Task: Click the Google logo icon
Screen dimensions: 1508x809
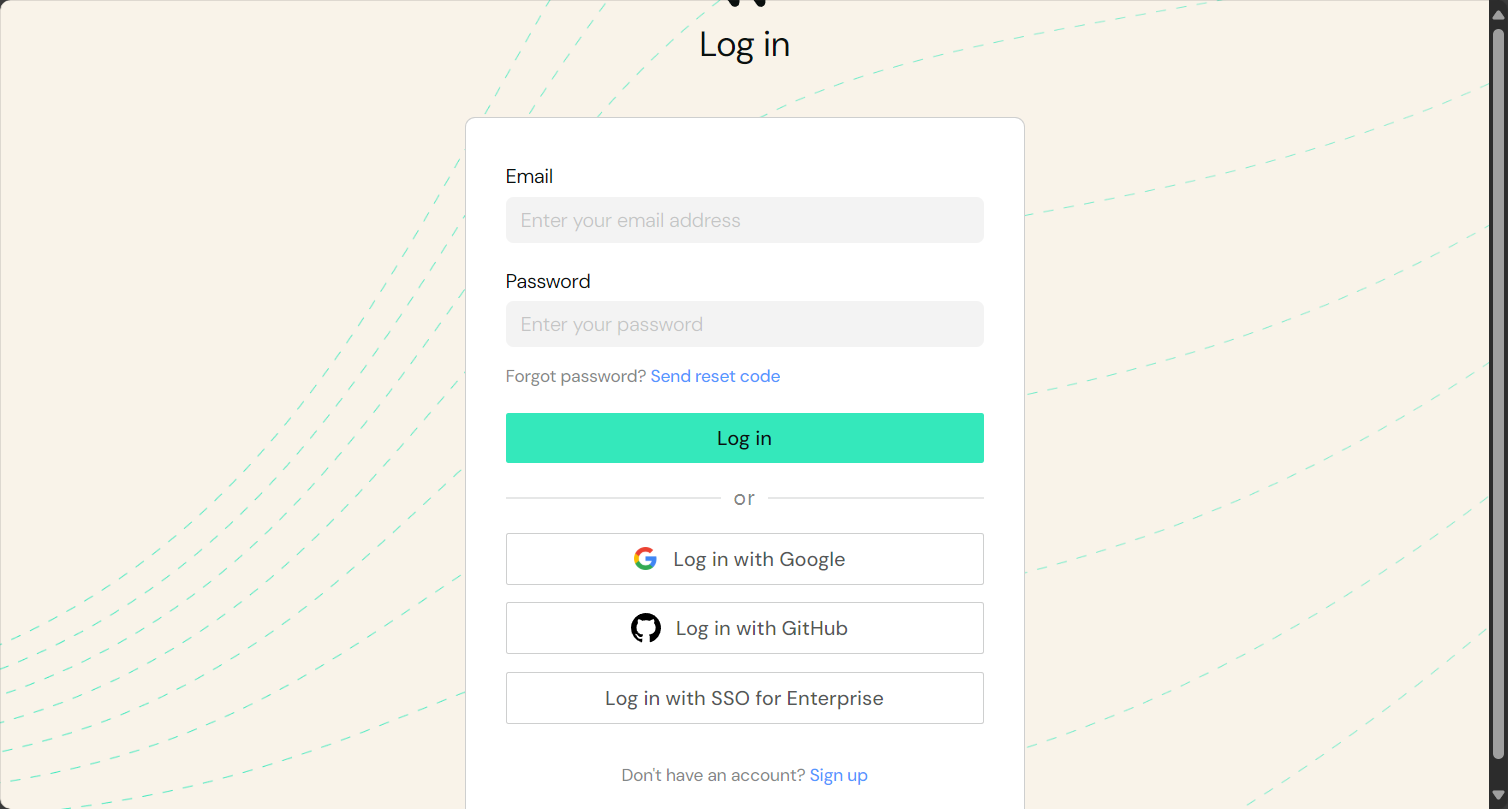Action: pos(645,559)
